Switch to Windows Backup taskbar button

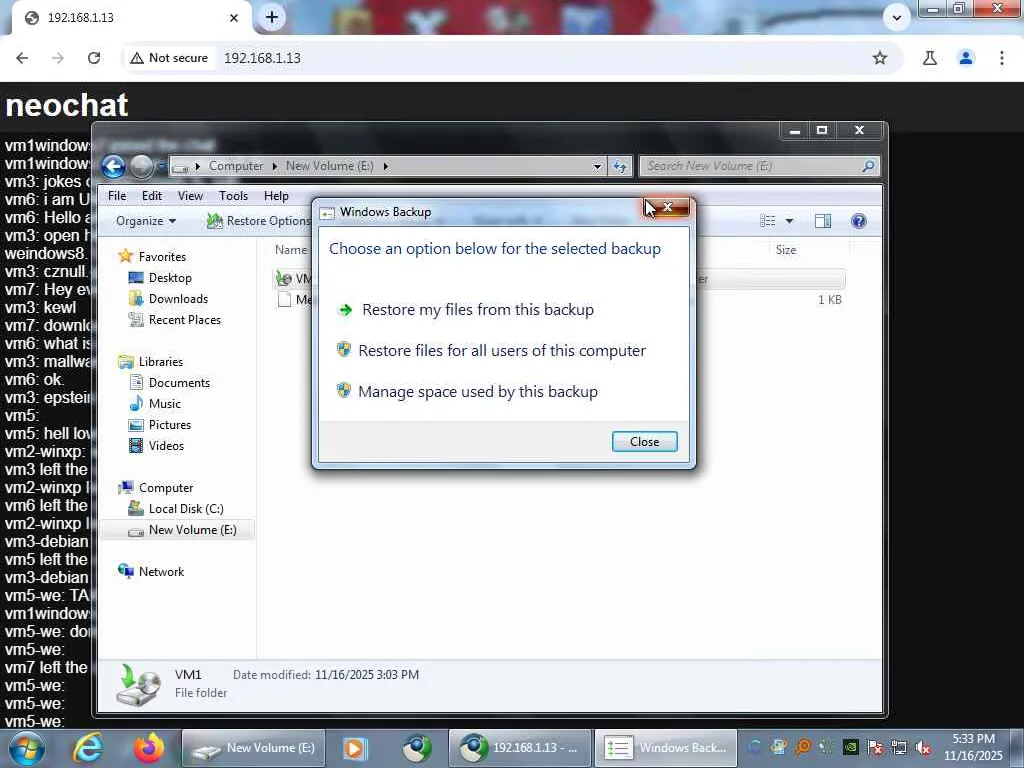click(x=665, y=748)
